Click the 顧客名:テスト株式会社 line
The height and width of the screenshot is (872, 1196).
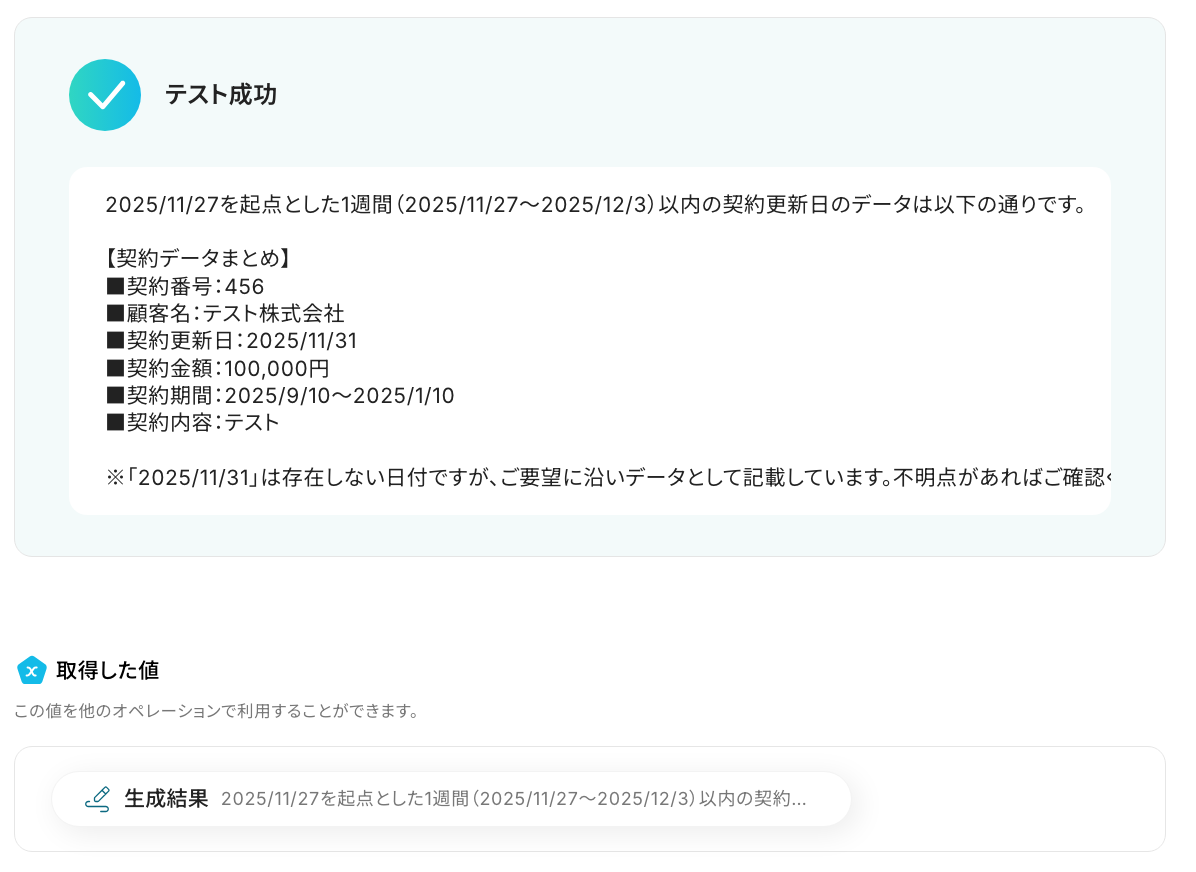click(226, 314)
